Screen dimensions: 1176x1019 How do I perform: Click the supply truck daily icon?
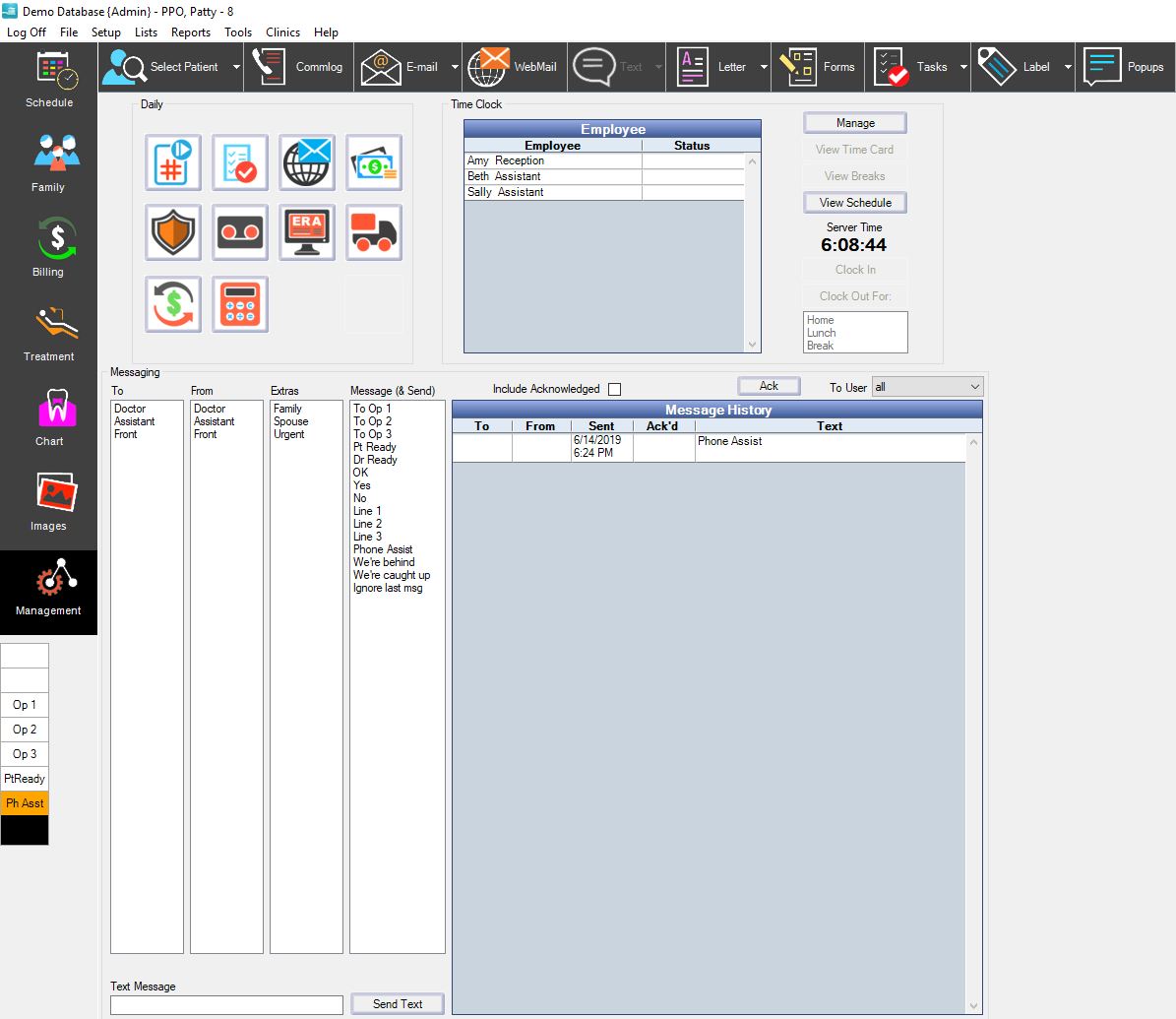click(373, 232)
